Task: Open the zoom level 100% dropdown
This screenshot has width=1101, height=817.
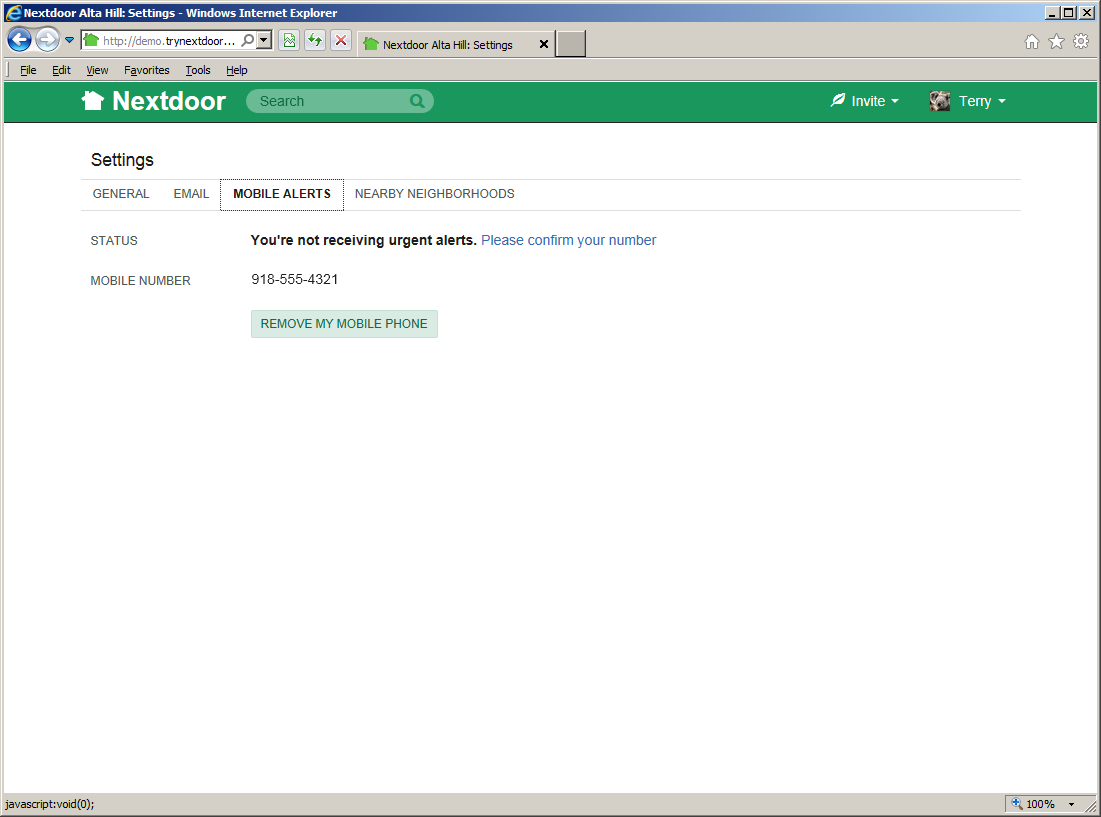Action: click(x=1071, y=804)
